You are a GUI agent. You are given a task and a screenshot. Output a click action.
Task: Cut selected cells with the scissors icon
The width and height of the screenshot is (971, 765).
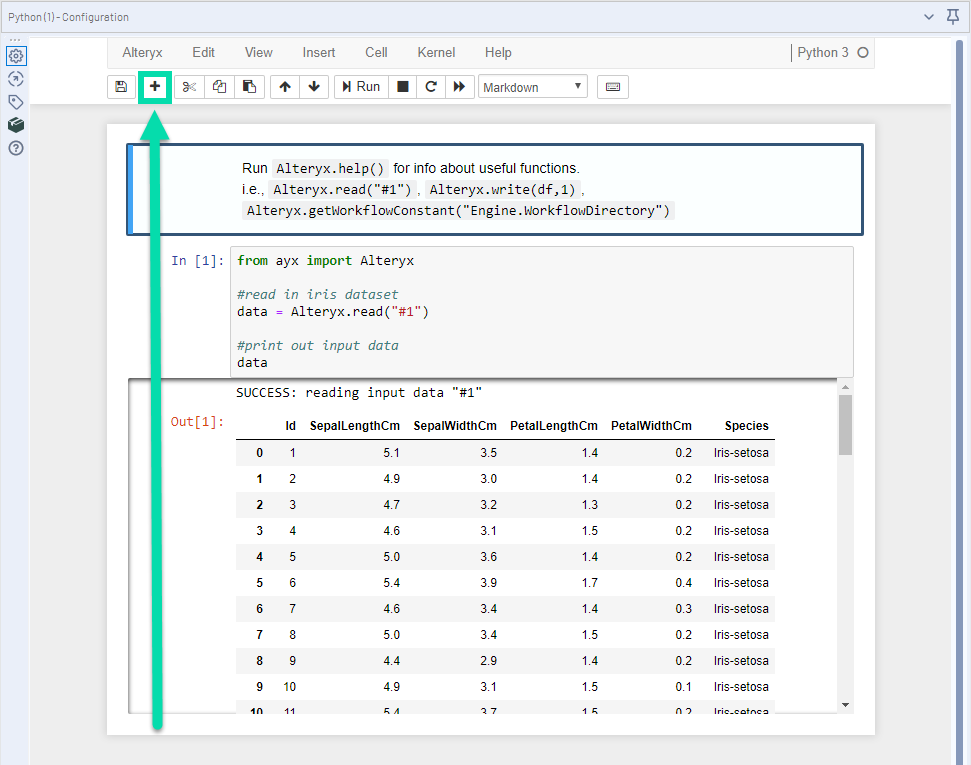tap(189, 87)
